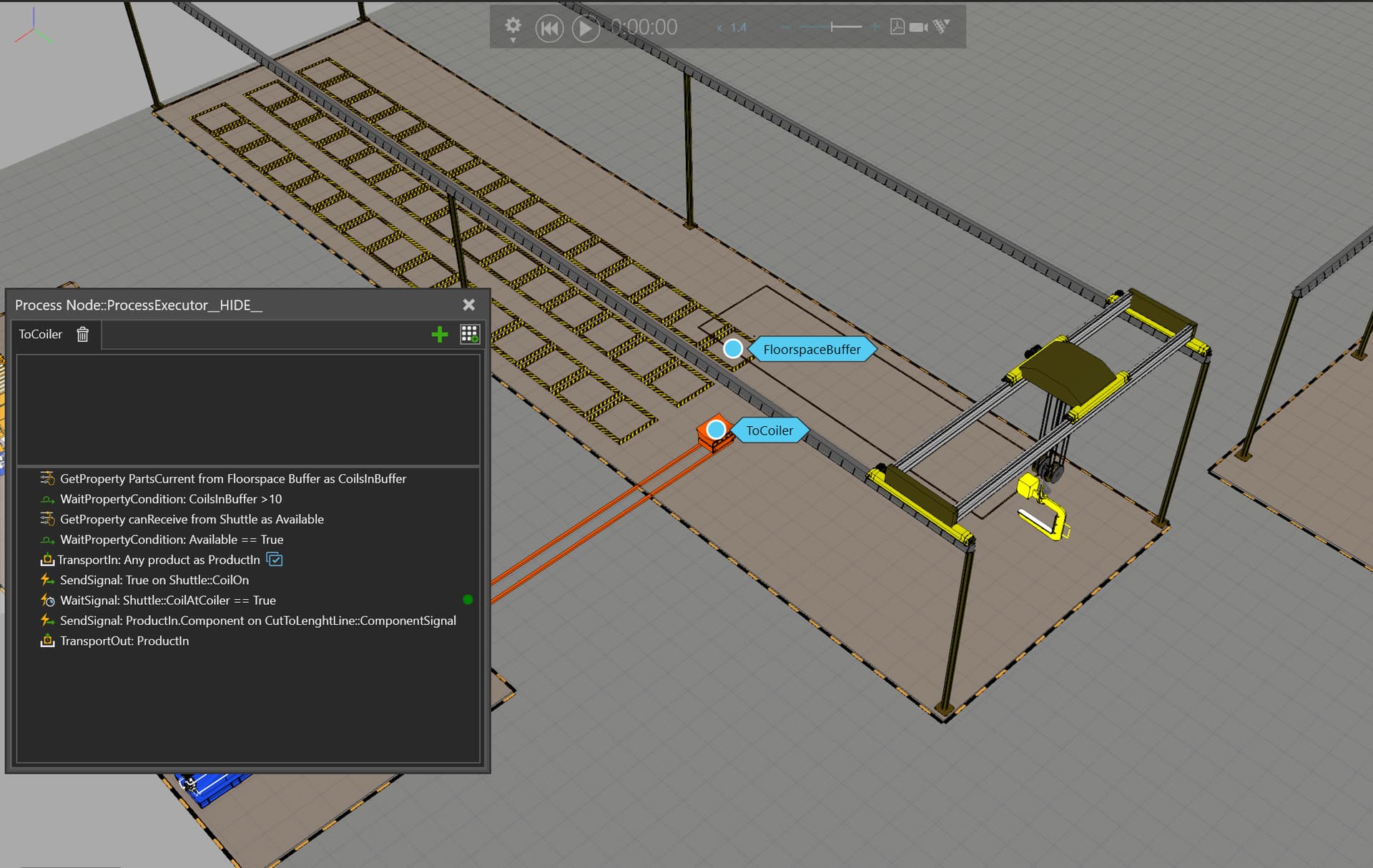Export to PDF icon
Screen dimensions: 1373x868
(897, 27)
